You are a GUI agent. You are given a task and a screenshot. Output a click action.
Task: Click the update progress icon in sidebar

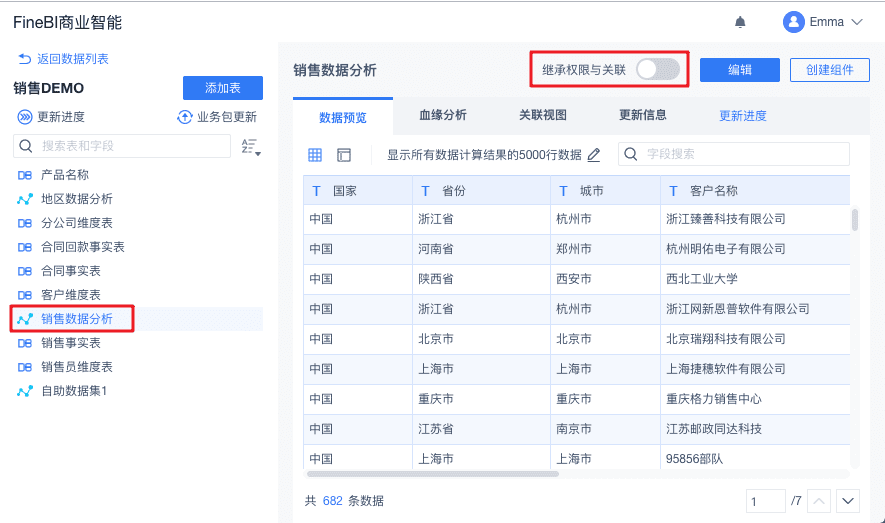pyautogui.click(x=24, y=117)
